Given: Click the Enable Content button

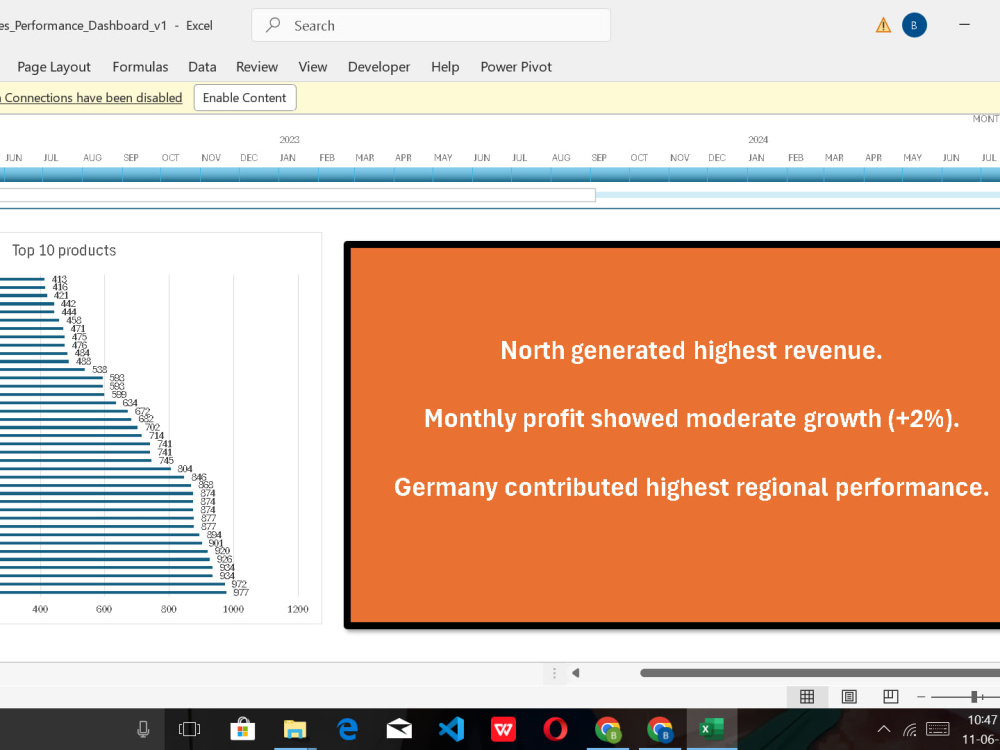Looking at the screenshot, I should pos(245,98).
